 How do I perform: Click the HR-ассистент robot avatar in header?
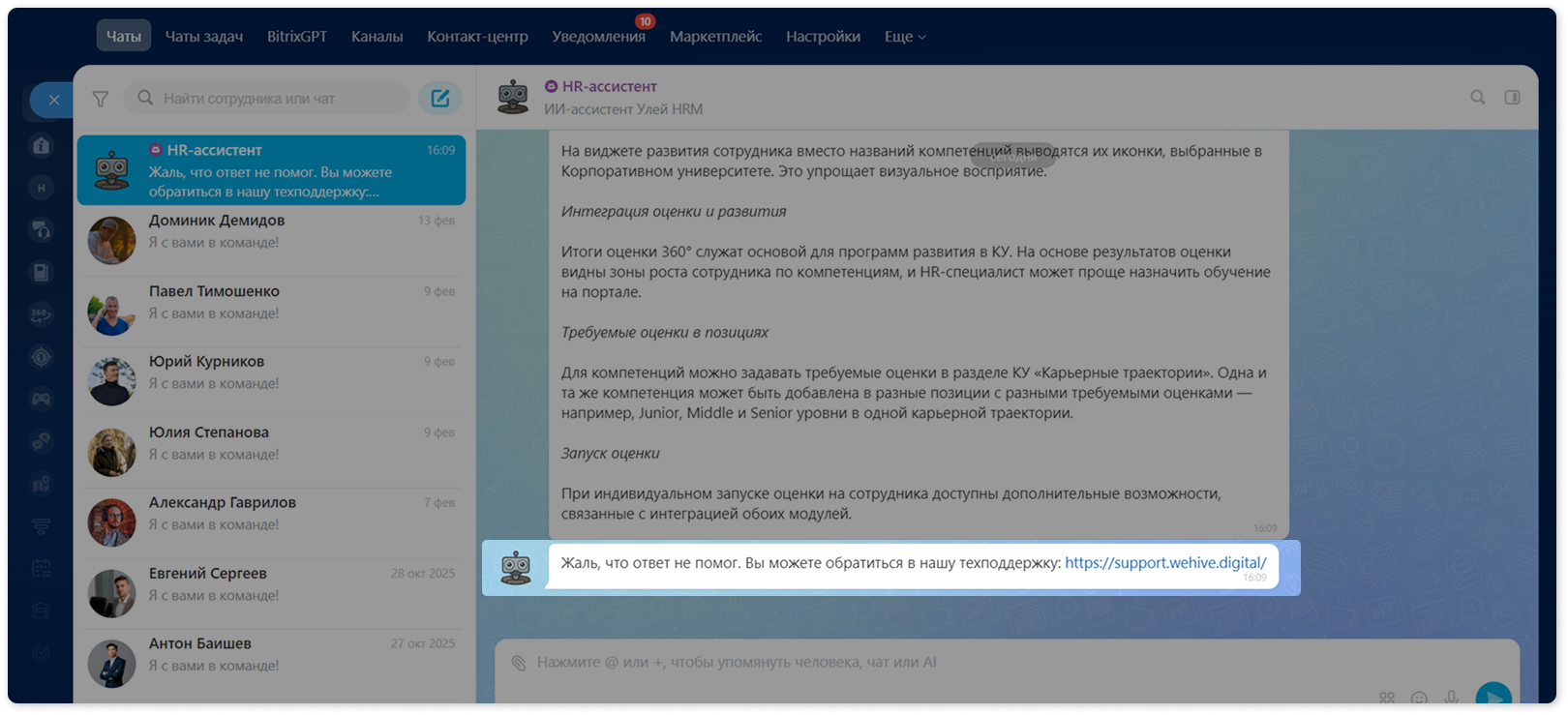513,98
